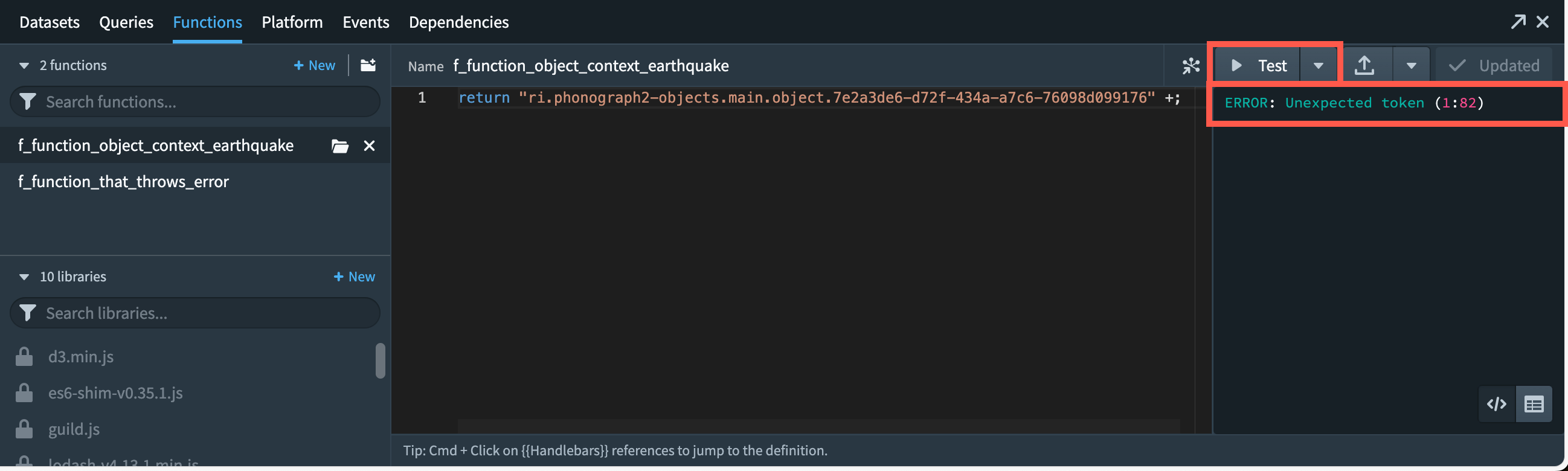Expand the panel with the arrow icon
This screenshot has height=471, width=1568.
click(x=1518, y=22)
